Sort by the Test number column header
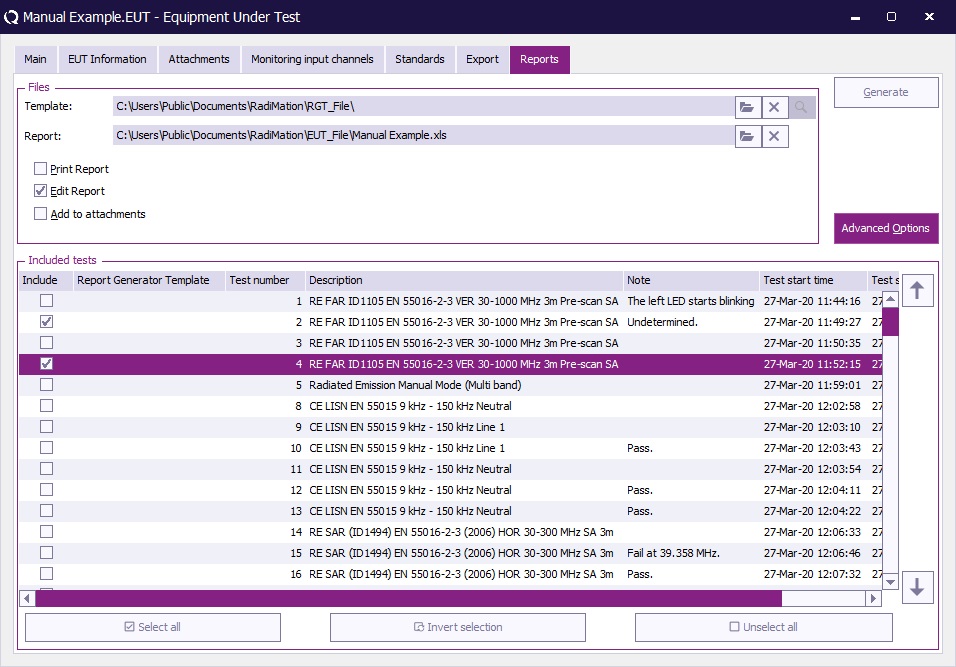The image size is (956, 667). [259, 280]
